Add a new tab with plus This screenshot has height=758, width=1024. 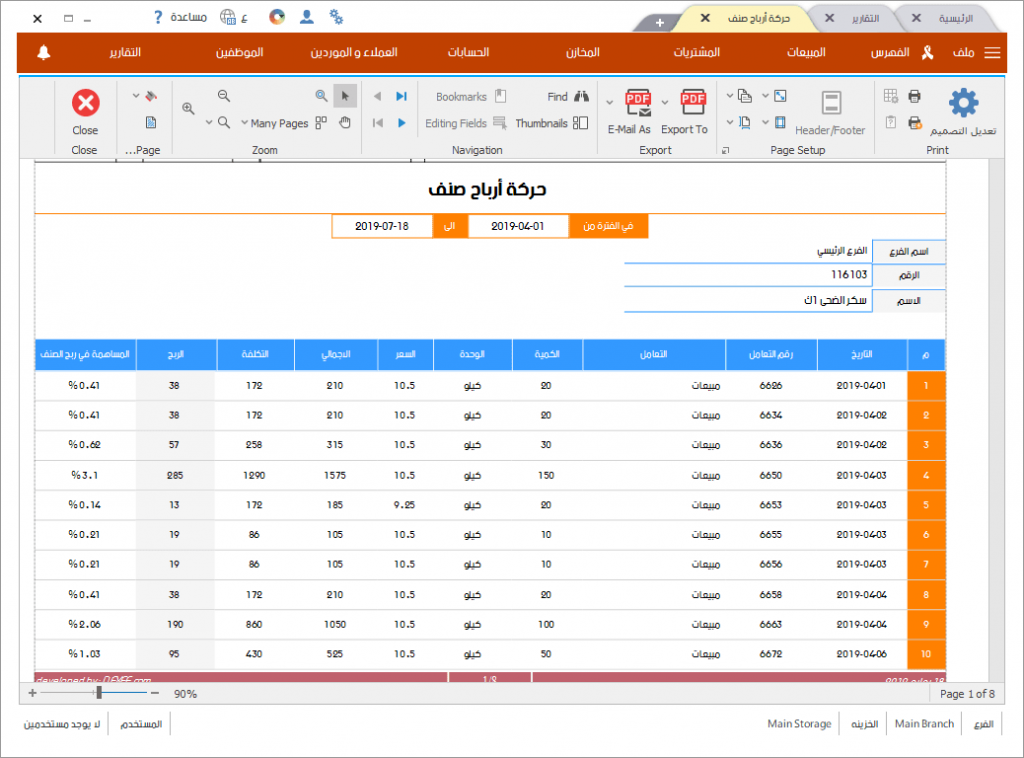pos(660,23)
